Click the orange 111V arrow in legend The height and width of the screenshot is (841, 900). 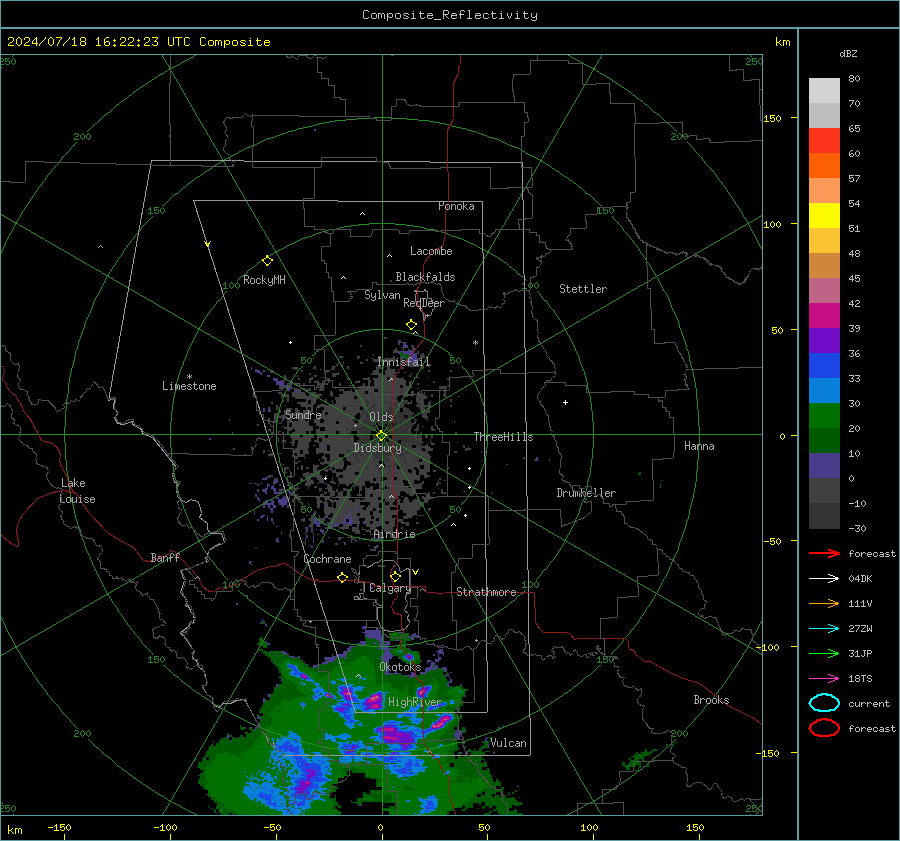824,603
